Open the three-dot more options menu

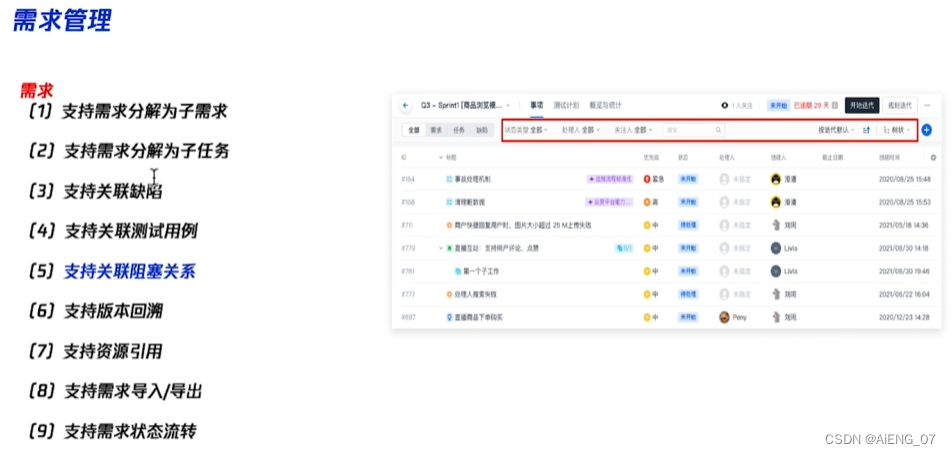point(927,105)
